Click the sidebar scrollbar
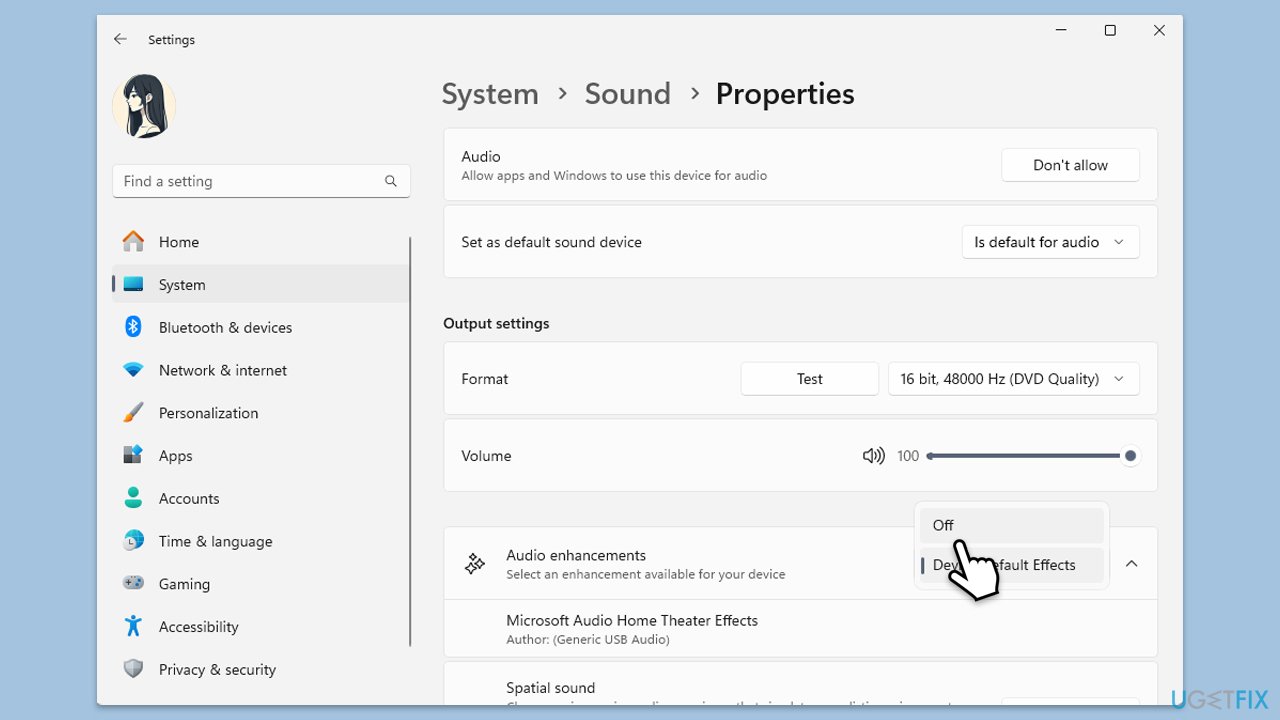 411,440
